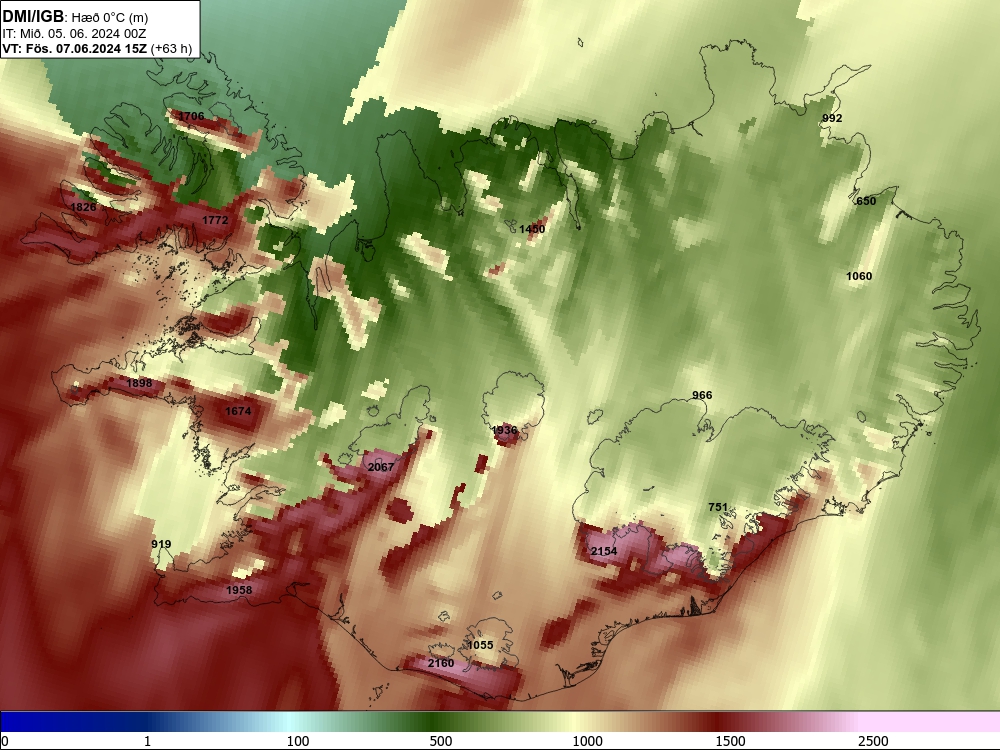Click the 2160 elevation label
1000x750 pixels.
coord(441,663)
